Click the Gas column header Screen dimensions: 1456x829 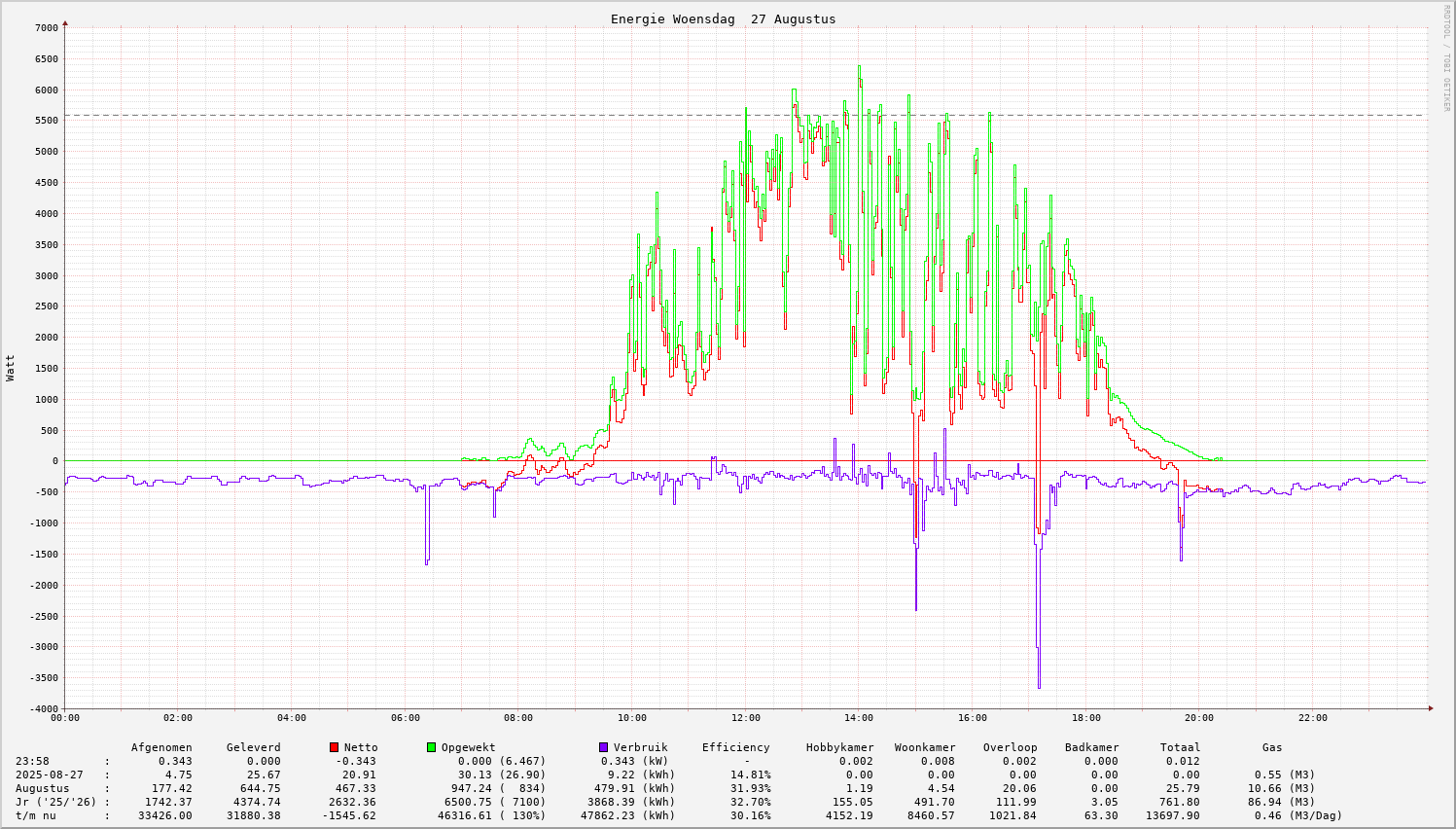[x=1272, y=747]
